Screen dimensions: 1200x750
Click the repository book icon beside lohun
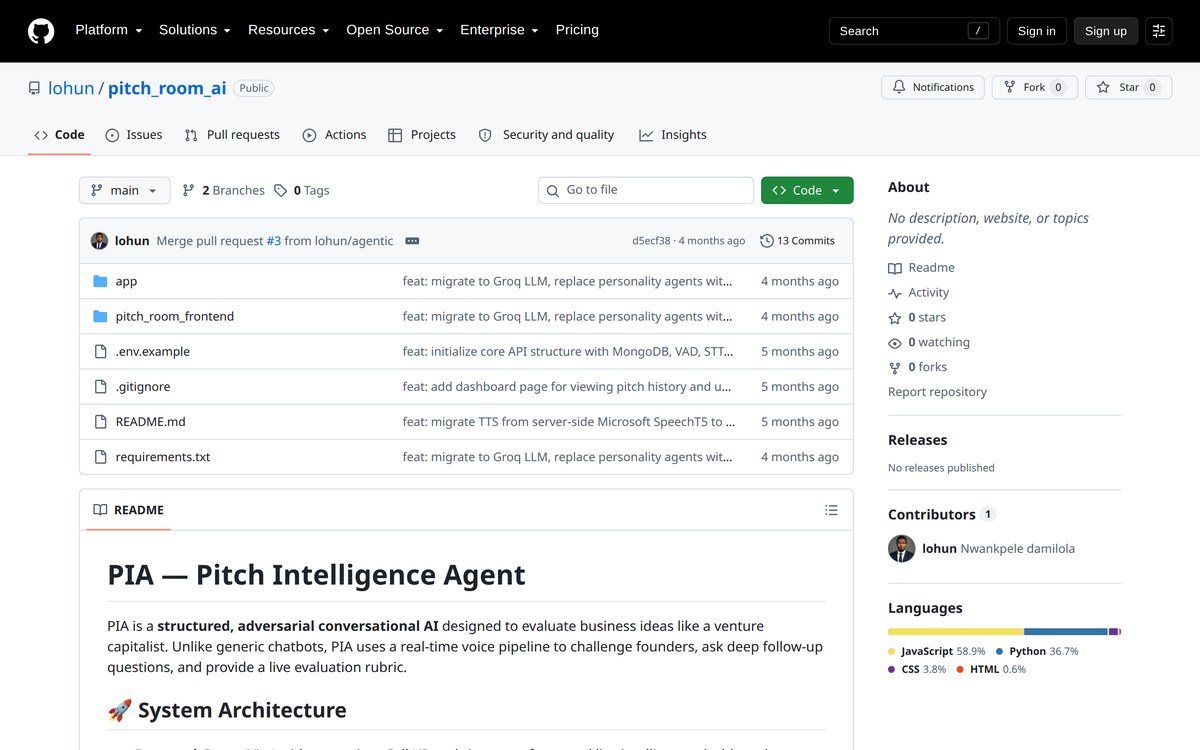click(x=35, y=88)
